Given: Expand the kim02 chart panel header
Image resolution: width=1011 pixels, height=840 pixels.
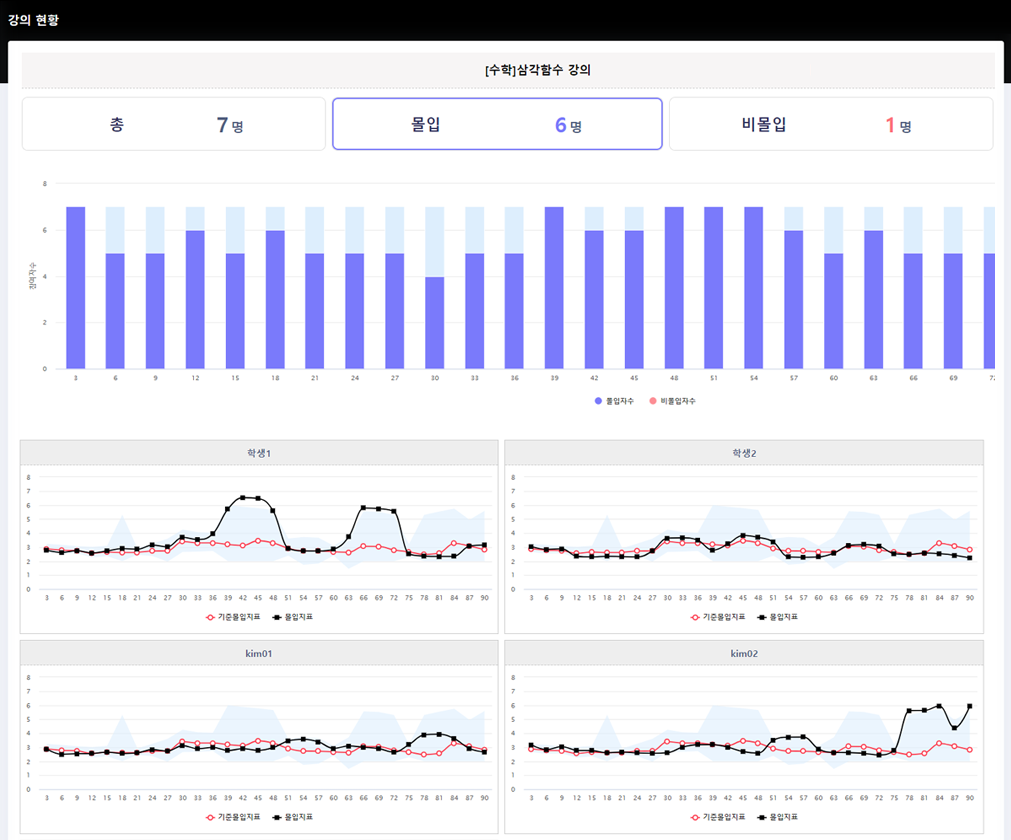Looking at the screenshot, I should (744, 653).
